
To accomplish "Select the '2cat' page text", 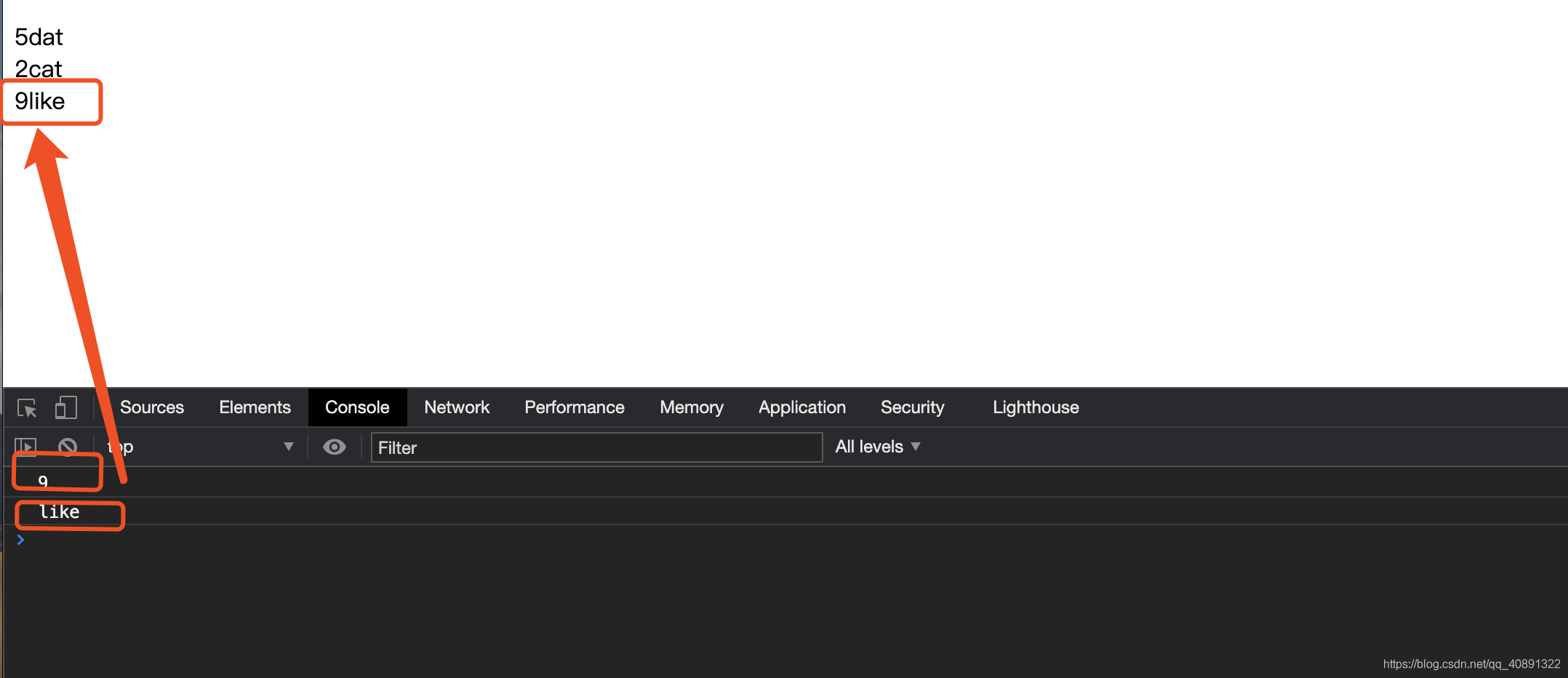I will pyautogui.click(x=39, y=69).
